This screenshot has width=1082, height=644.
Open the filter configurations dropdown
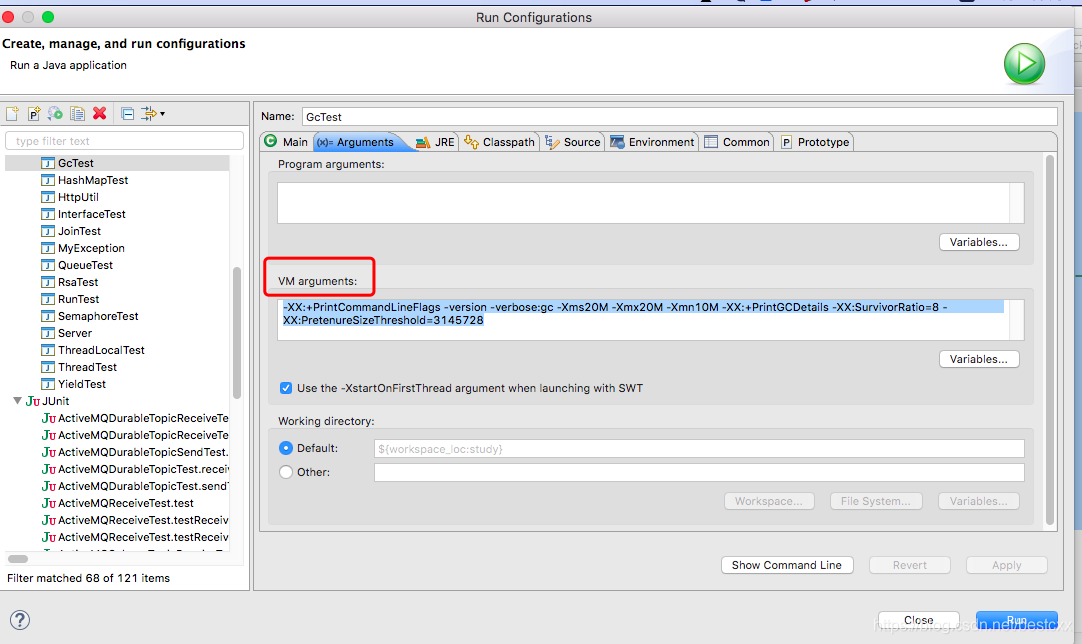tap(153, 114)
